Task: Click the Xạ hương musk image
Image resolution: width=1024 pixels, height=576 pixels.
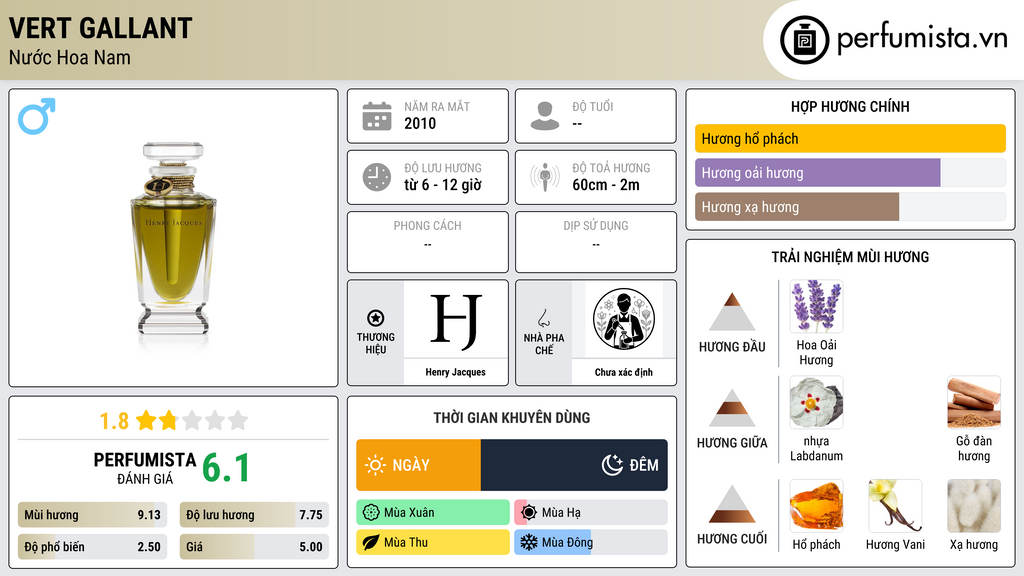Action: 974,505
